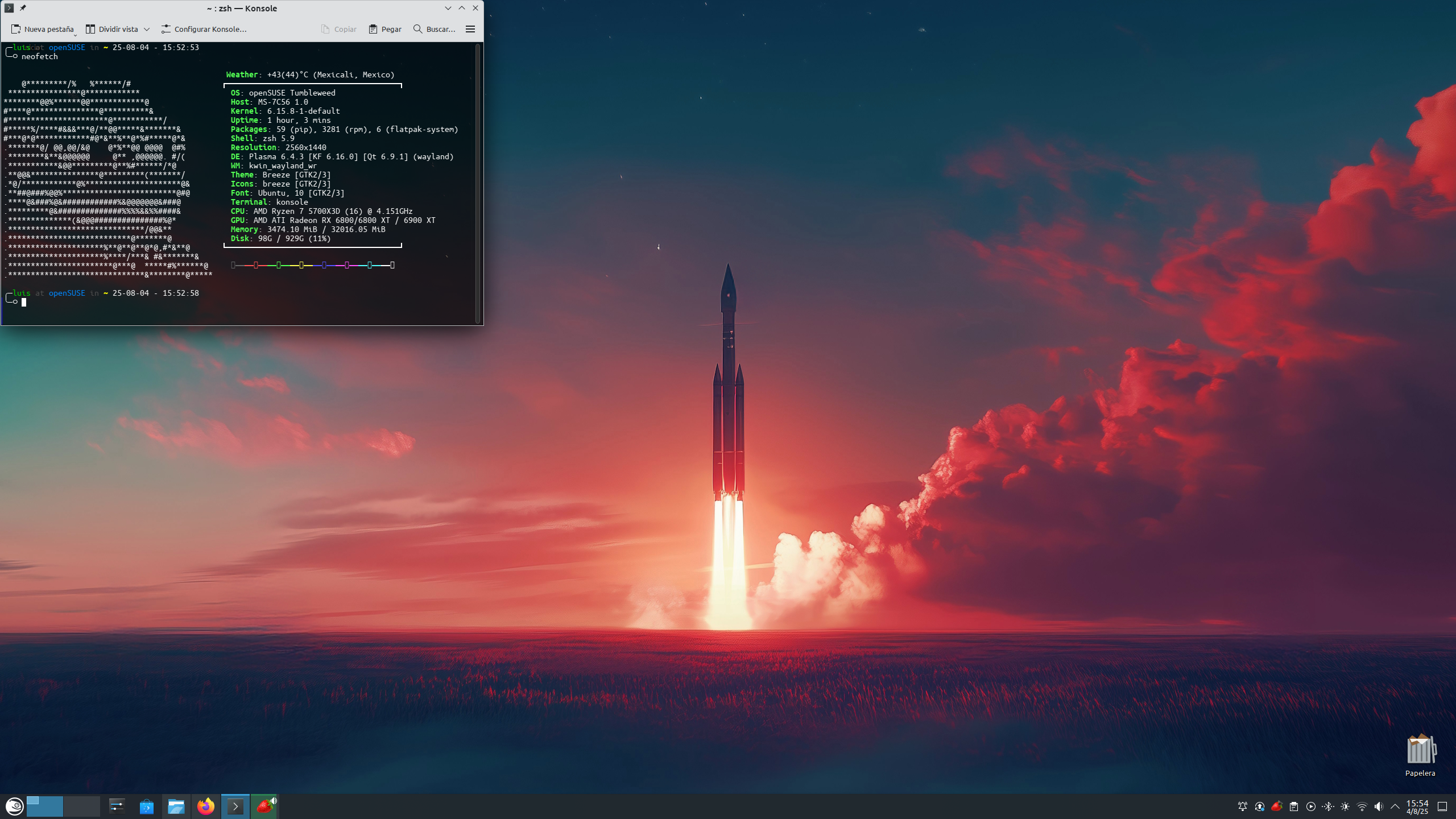
Task: Select the Konsole taskbar entry
Action: (x=235, y=806)
